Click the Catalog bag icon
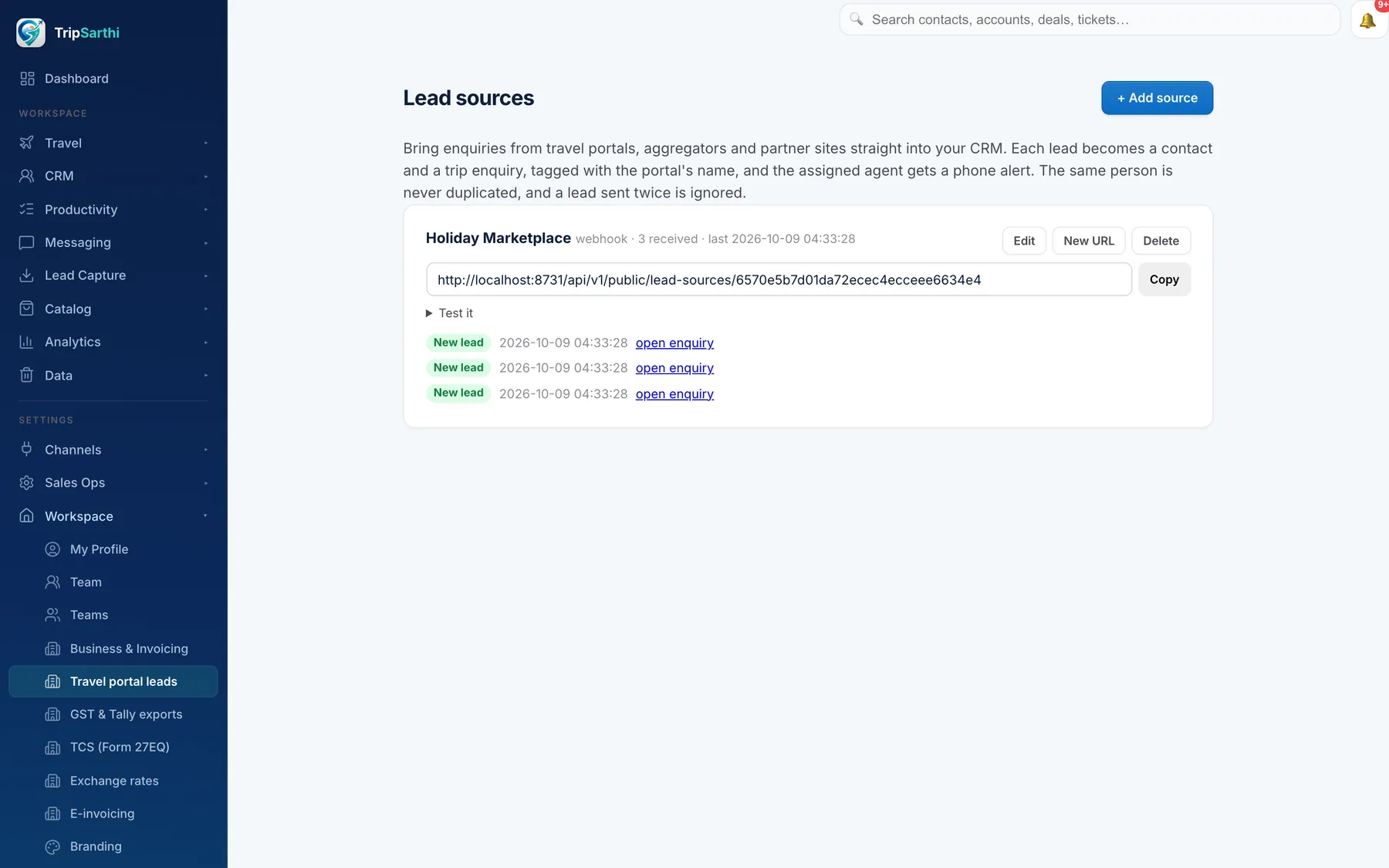 pyautogui.click(x=27, y=309)
